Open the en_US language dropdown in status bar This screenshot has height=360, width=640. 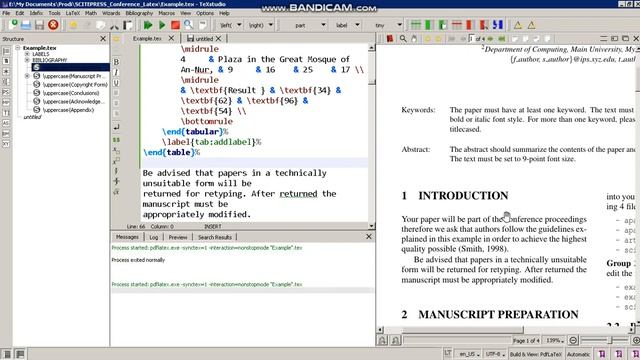469,354
